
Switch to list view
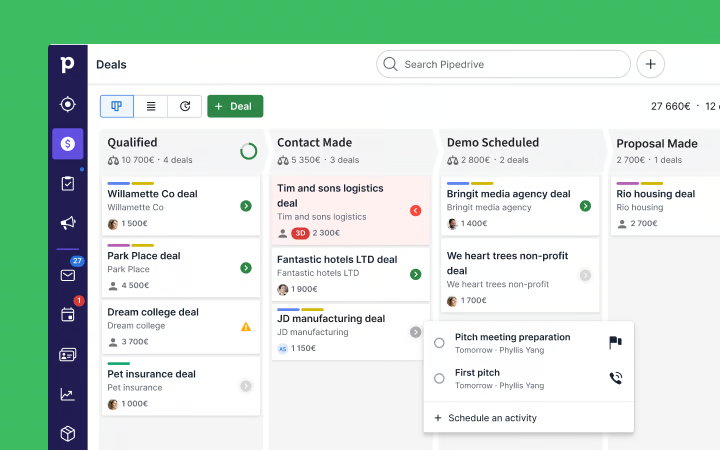[x=151, y=107]
